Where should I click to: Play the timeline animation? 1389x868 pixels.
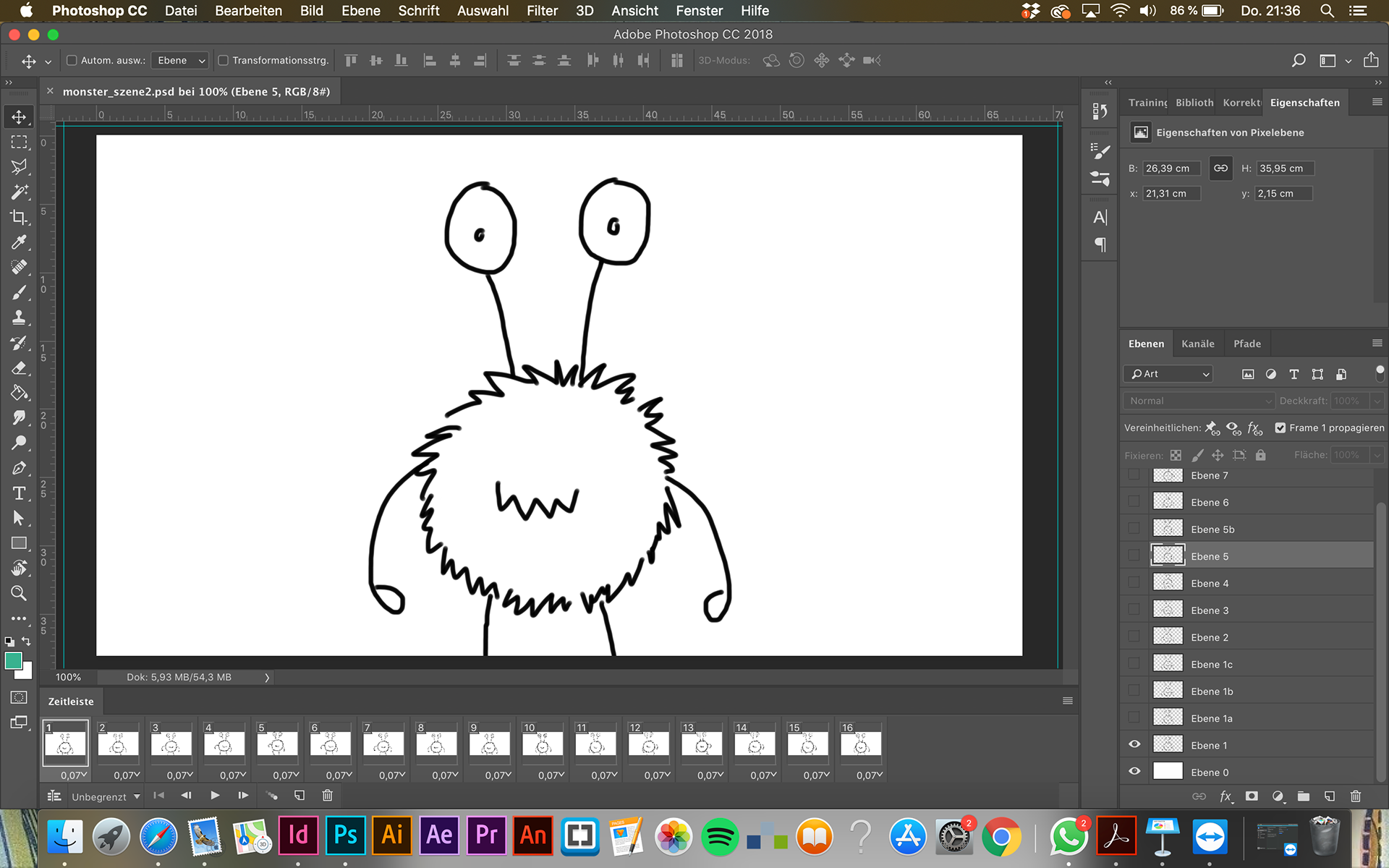[x=215, y=796]
